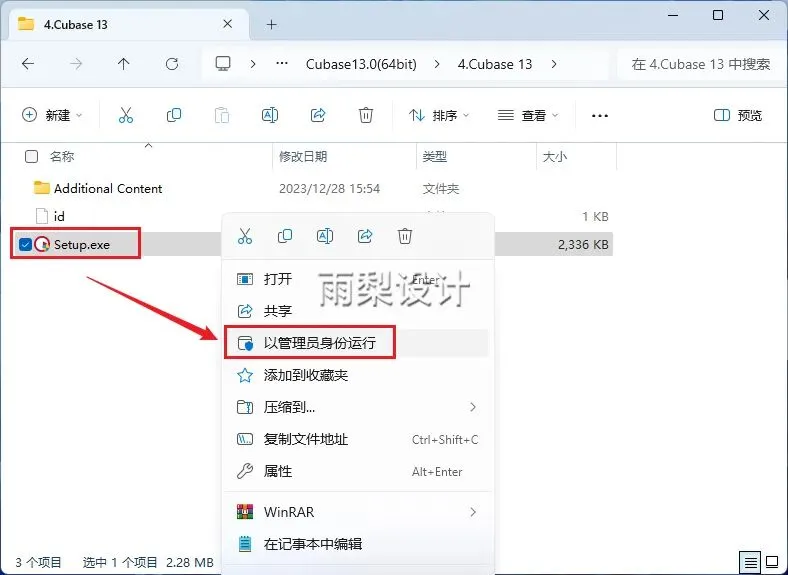The image size is (788, 575).
Task: Refresh the current folder view
Action: pyautogui.click(x=172, y=64)
